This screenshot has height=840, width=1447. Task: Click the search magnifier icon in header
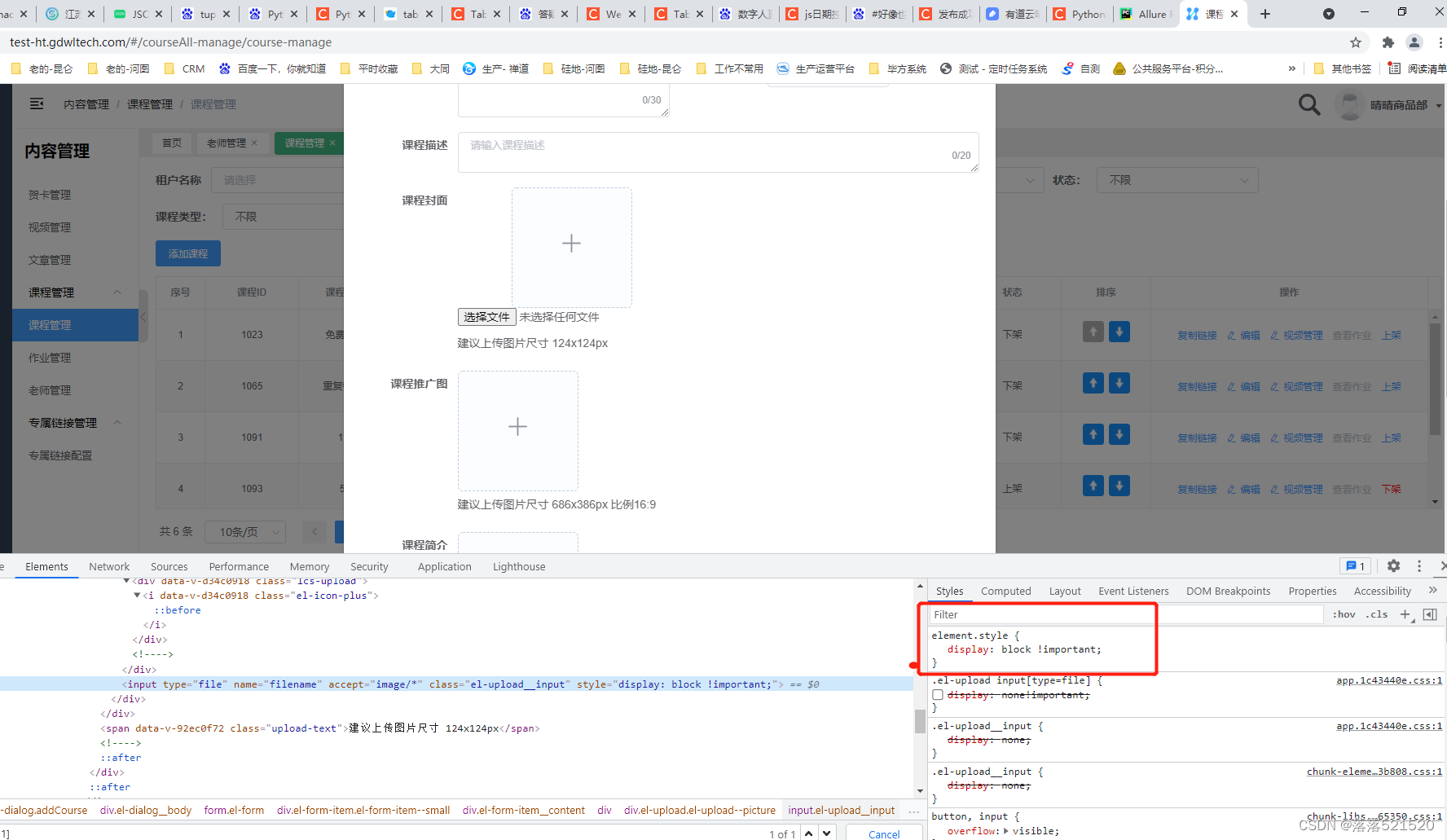click(x=1309, y=105)
